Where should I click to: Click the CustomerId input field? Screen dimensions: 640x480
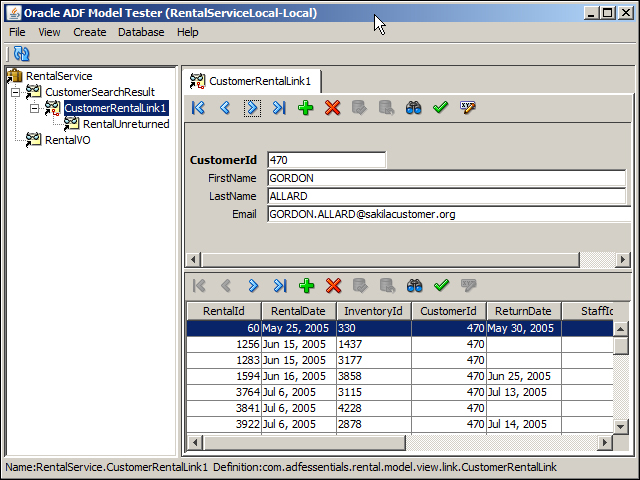tap(327, 160)
